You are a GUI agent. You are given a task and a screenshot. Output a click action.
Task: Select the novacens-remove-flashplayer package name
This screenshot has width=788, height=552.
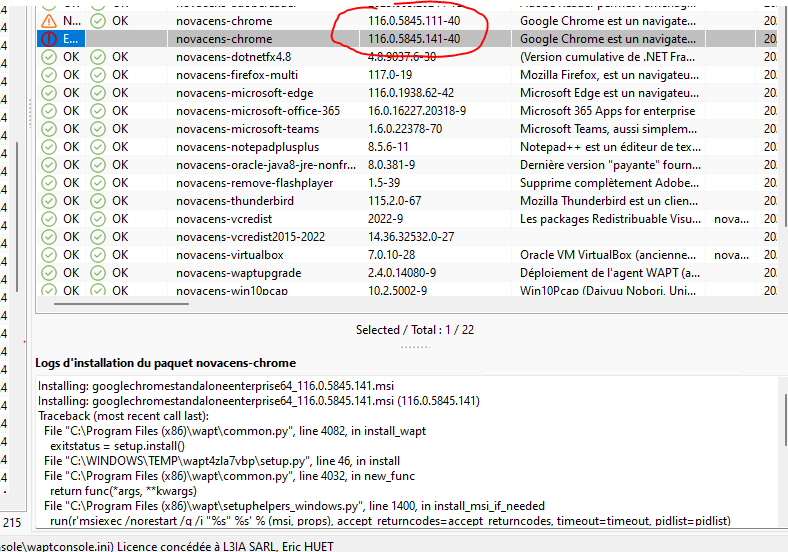coord(254,183)
